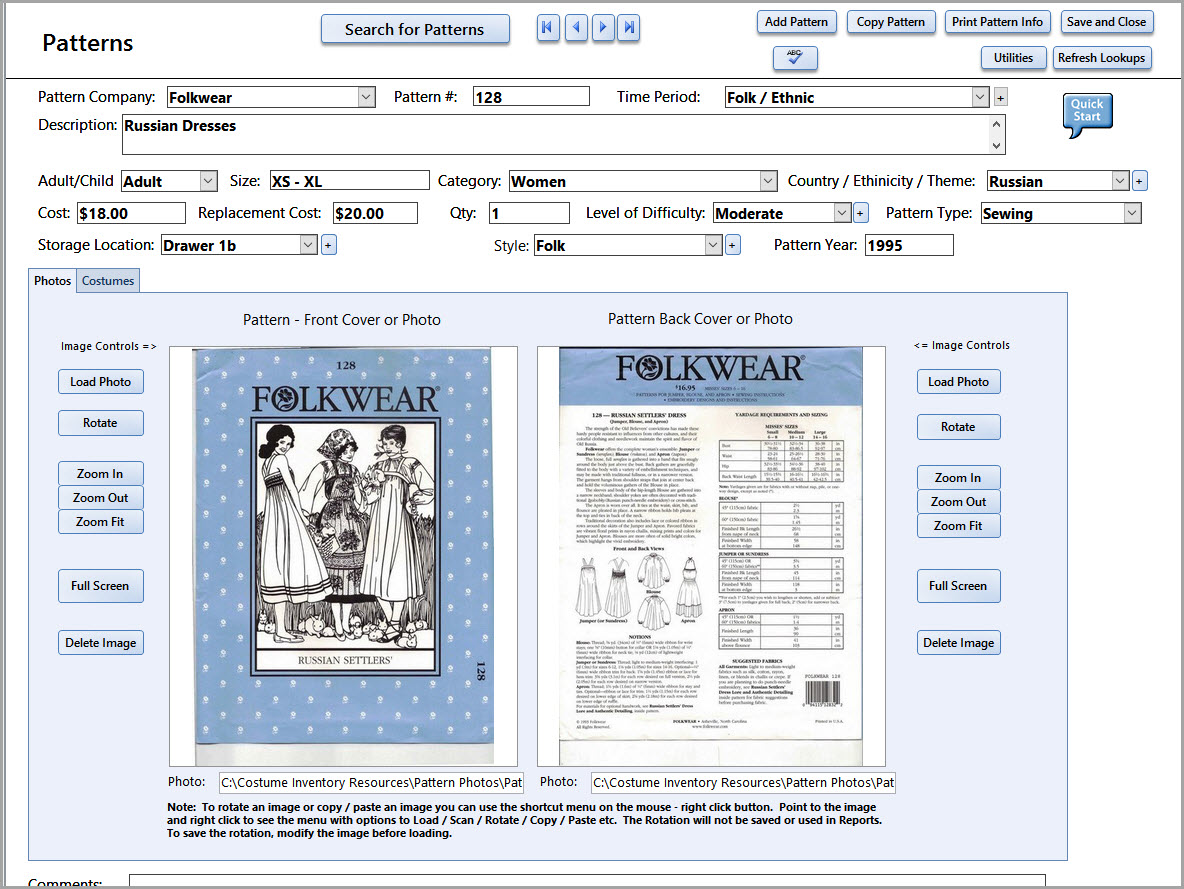Rotate the back cover image
Image resolution: width=1184 pixels, height=889 pixels.
958,427
